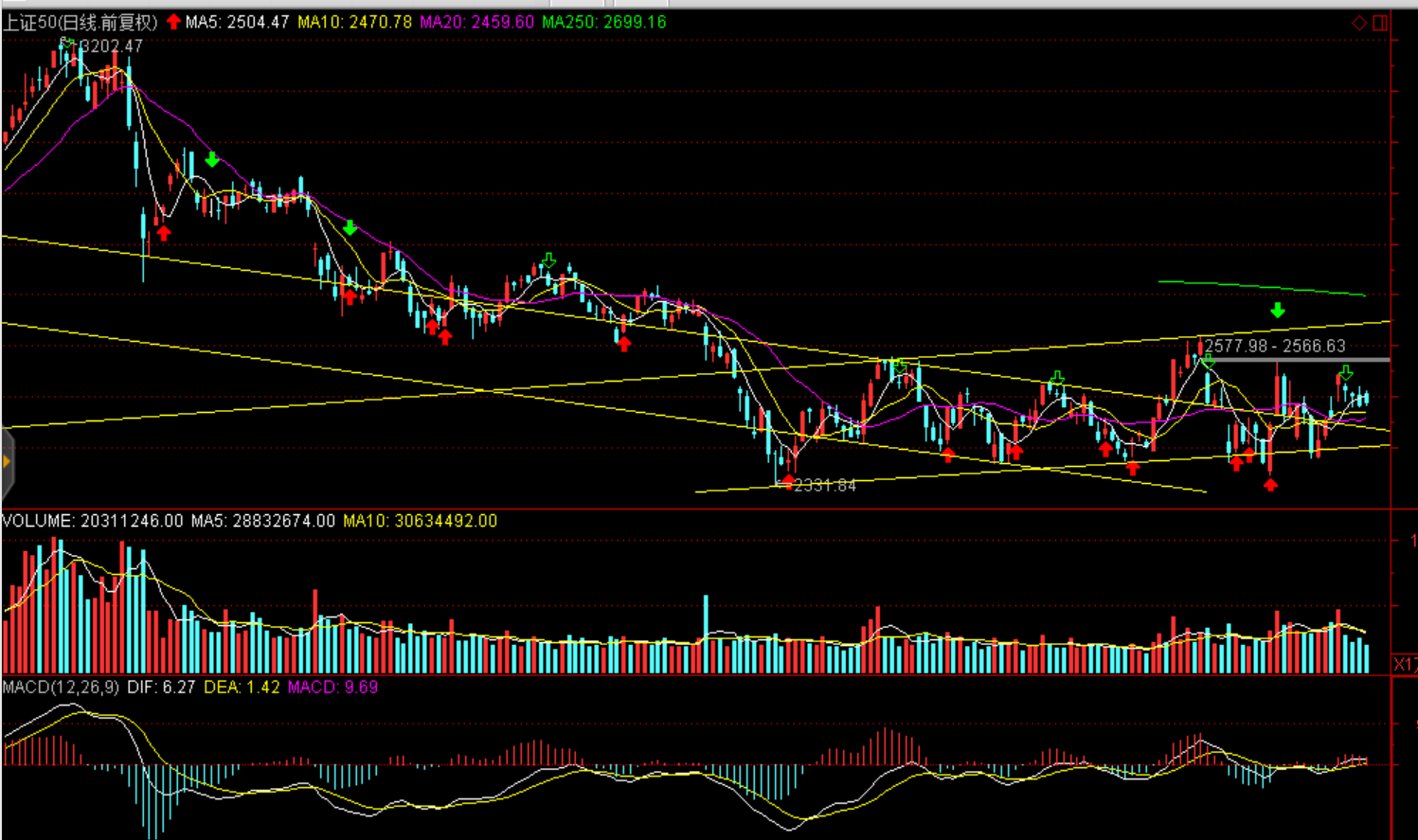
Task: Click the red diamond icon at top right
Action: click(x=1358, y=23)
